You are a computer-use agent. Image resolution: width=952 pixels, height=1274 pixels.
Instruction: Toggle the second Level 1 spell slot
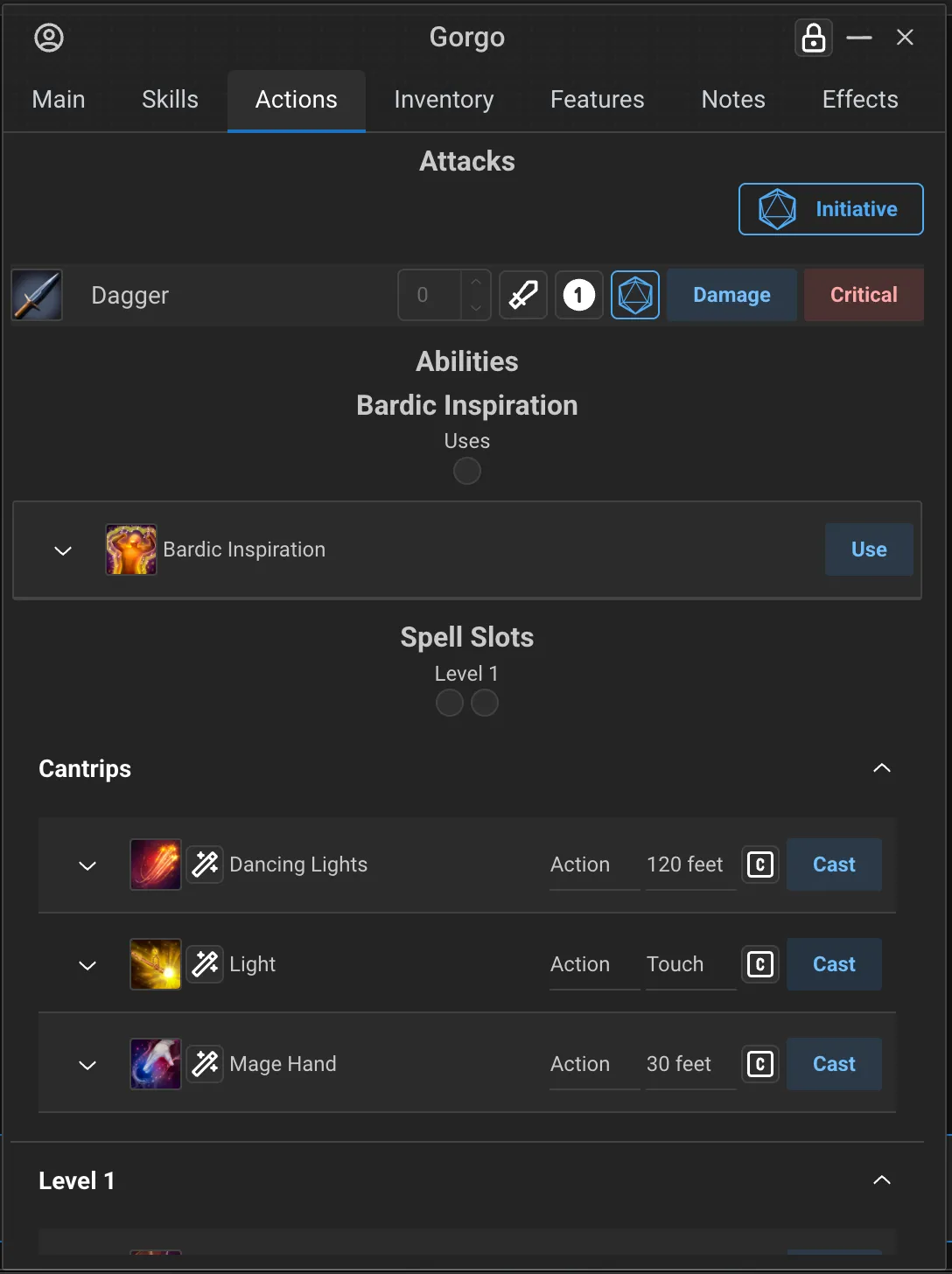click(485, 703)
